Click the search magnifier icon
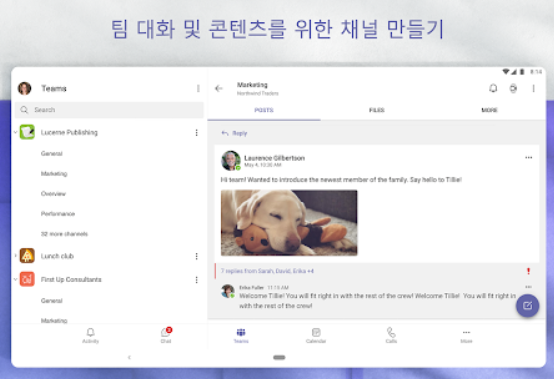This screenshot has width=554, height=379. point(24,110)
